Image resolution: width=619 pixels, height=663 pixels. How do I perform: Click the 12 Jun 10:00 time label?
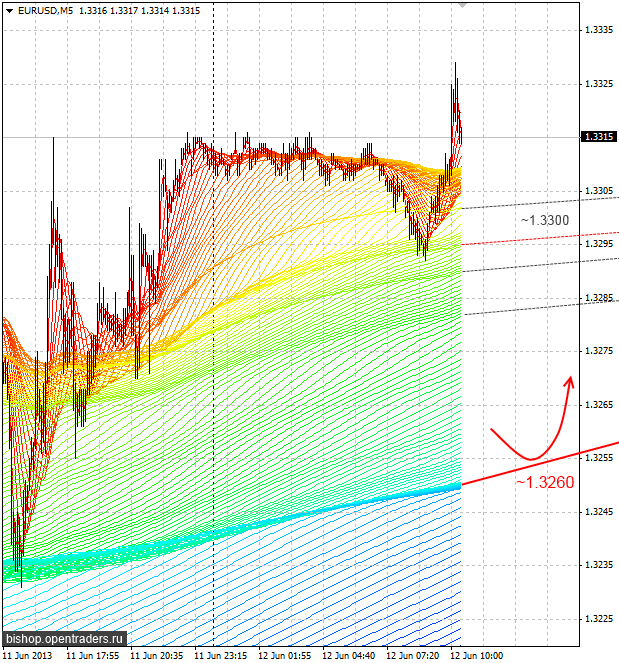(x=477, y=656)
